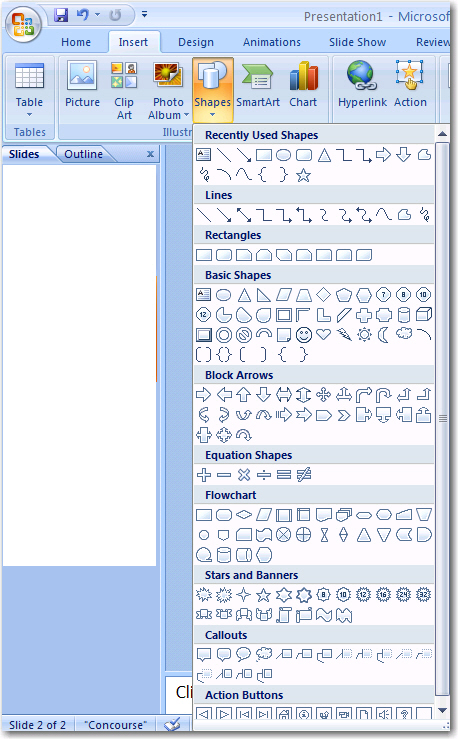Insert a Clip Art image
458x739 pixels.
pos(124,90)
